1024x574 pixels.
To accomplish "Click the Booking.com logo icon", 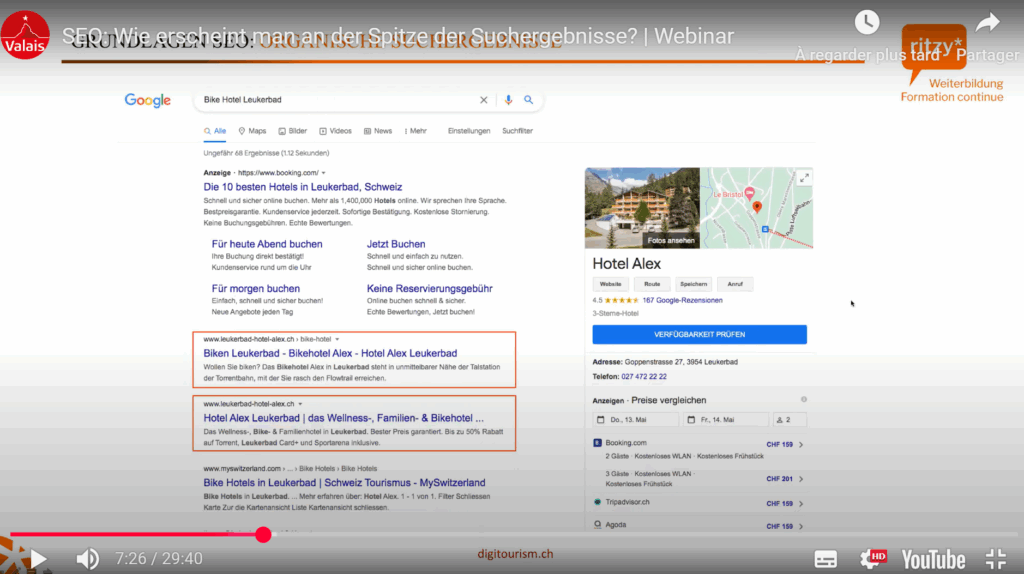I will (597, 443).
